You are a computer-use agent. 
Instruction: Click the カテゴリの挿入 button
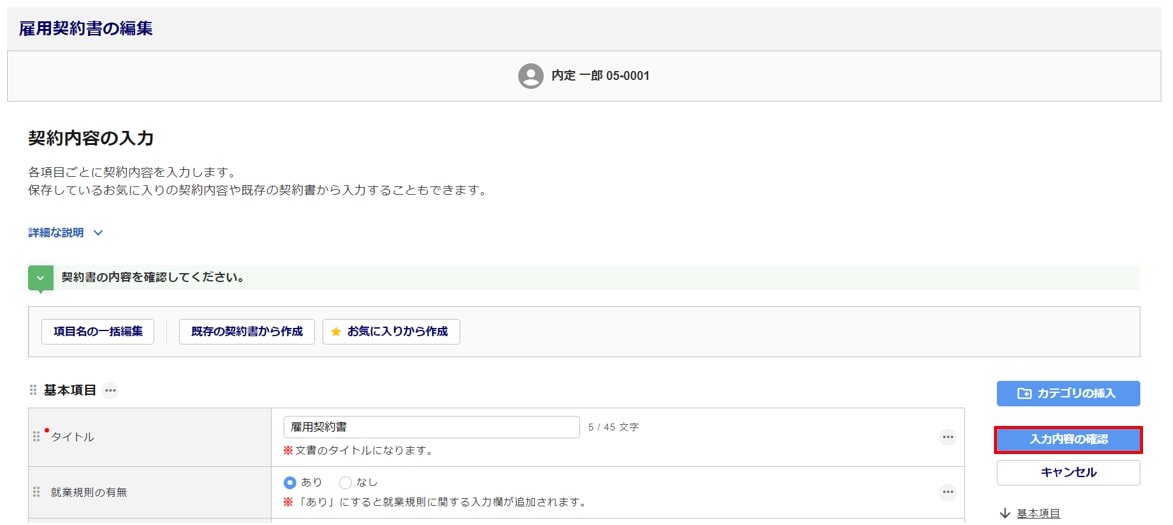tap(1067, 393)
